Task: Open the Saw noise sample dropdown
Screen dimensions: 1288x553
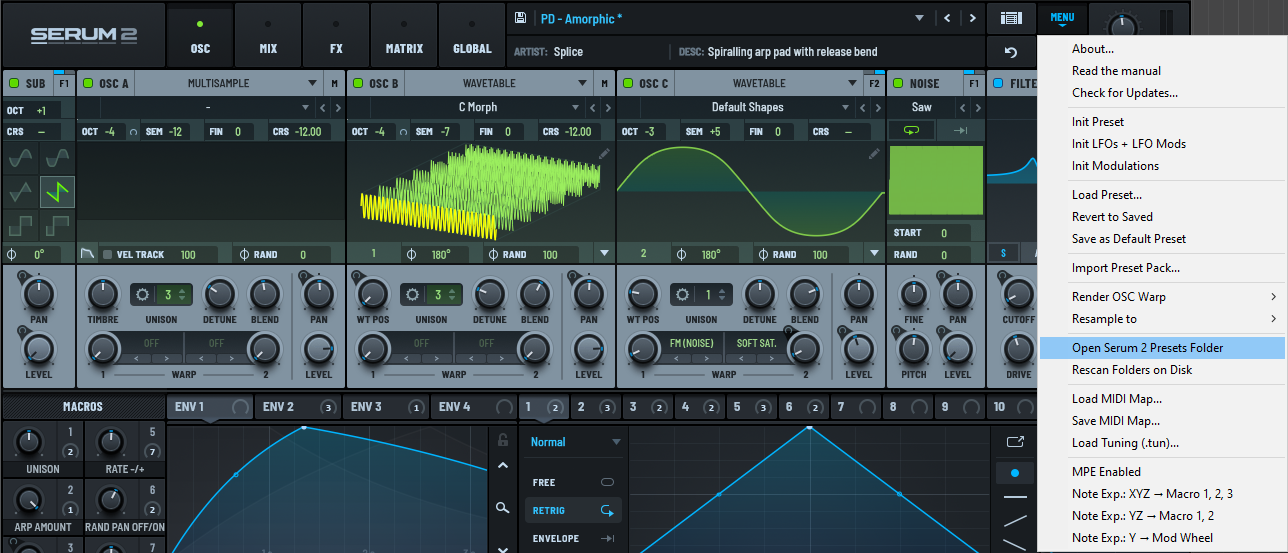Action: (x=921, y=107)
